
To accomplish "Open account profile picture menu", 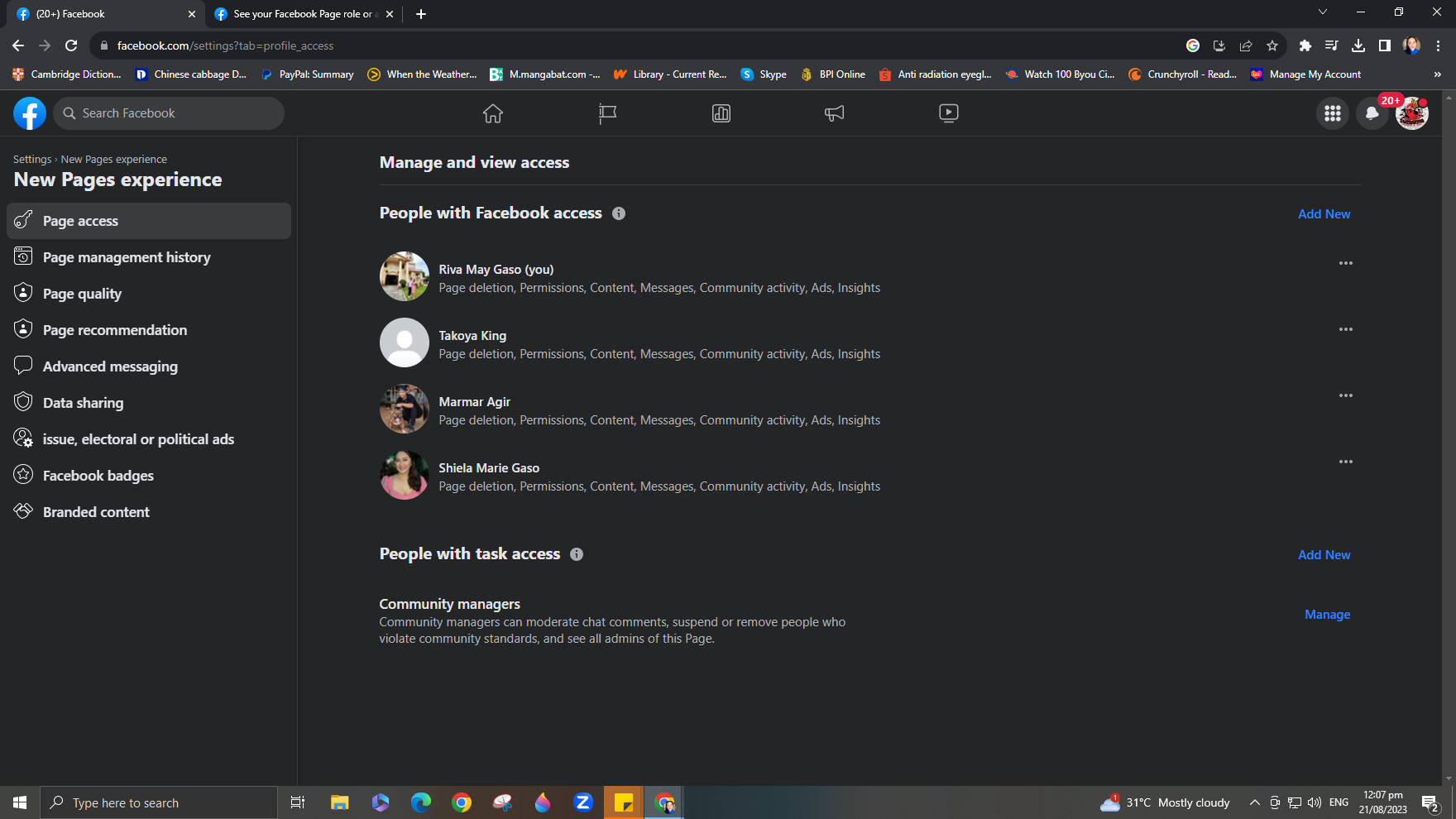I will point(1412,113).
